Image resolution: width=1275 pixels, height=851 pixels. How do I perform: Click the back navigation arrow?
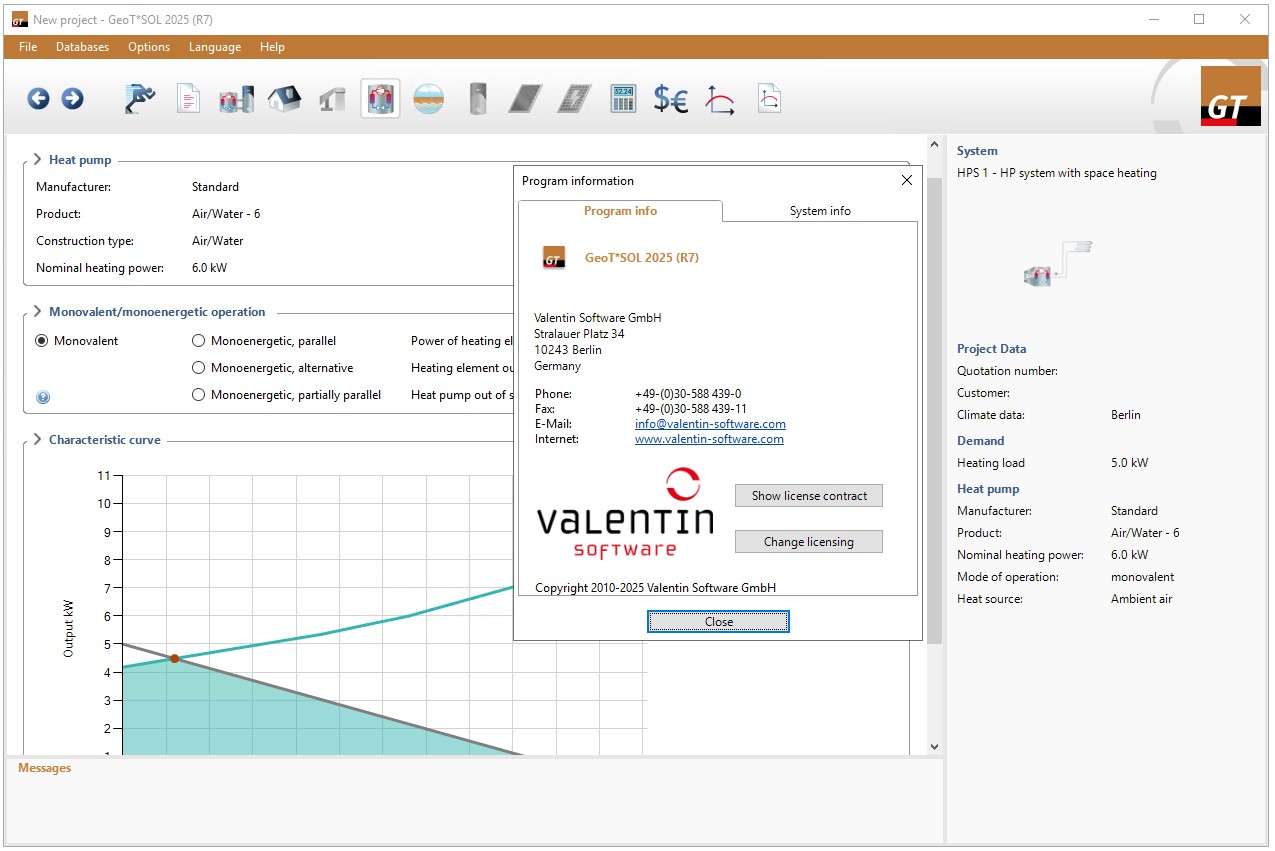click(38, 98)
